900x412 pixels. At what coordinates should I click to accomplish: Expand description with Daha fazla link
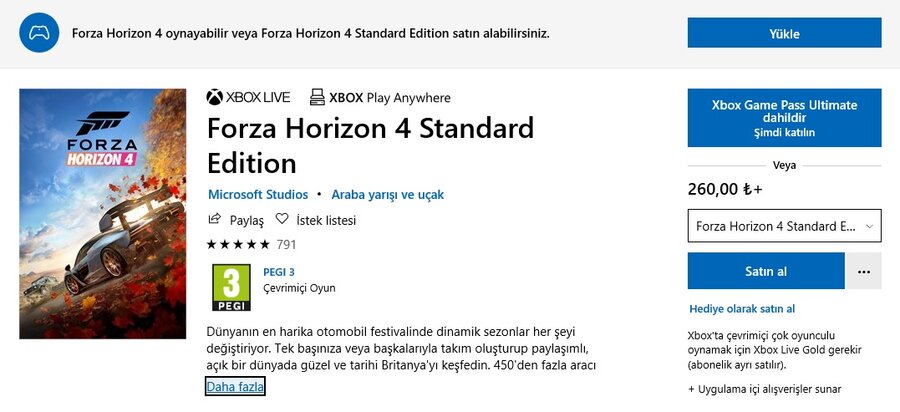click(235, 387)
